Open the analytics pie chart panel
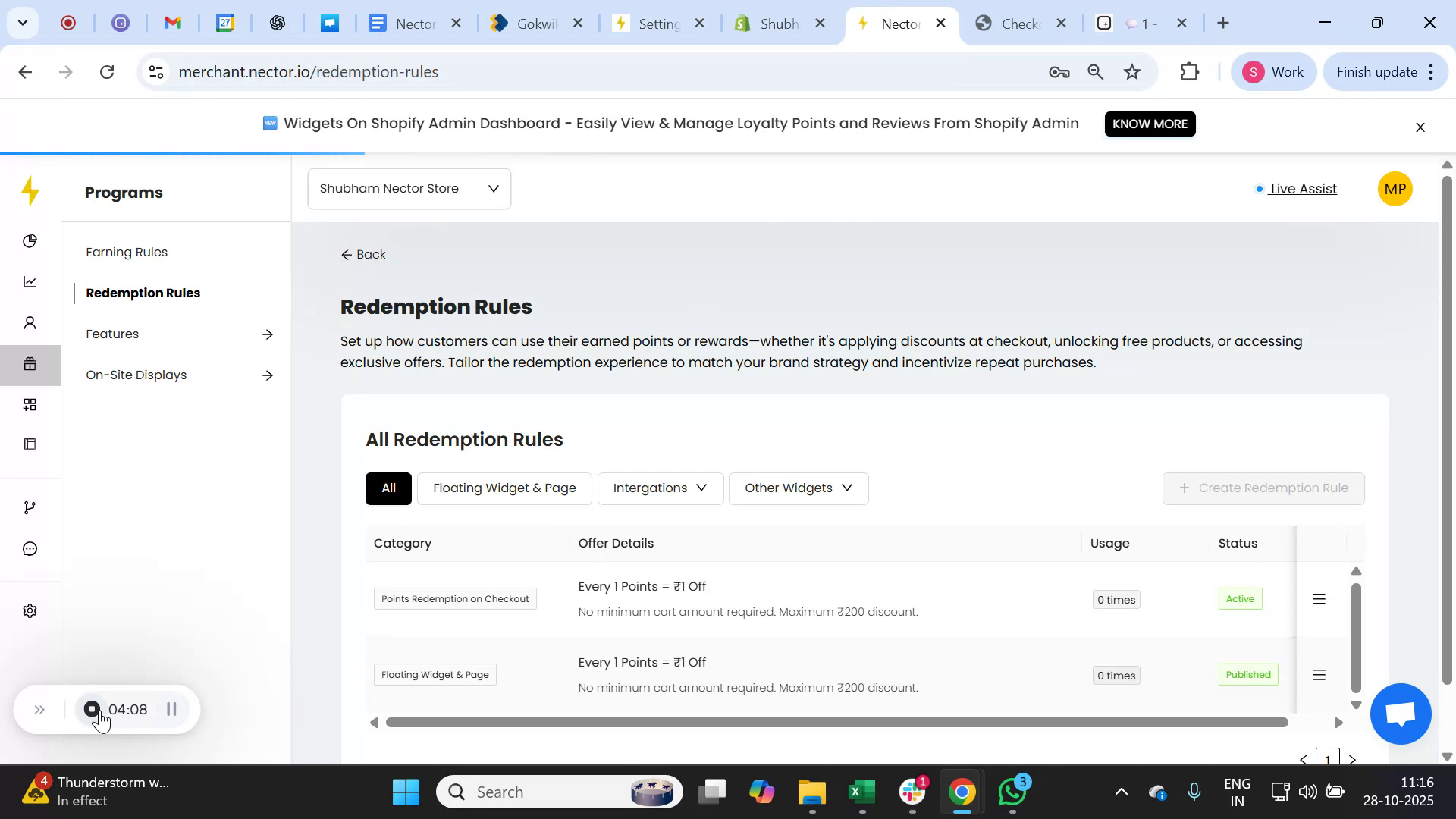 tap(30, 240)
